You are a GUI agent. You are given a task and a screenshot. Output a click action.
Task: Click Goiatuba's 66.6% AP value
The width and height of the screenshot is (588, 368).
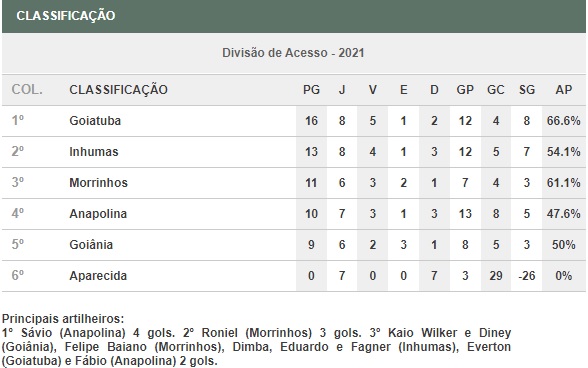coord(564,121)
